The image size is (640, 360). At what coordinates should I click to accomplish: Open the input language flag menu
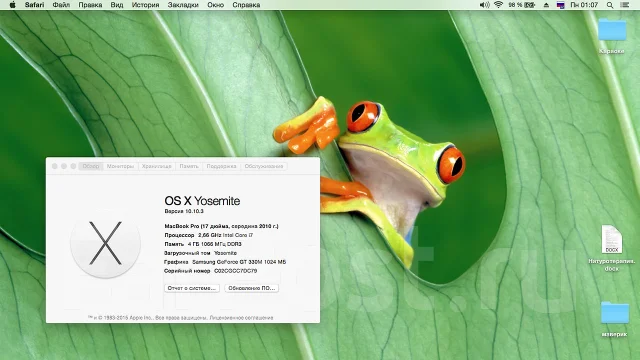coord(560,5)
